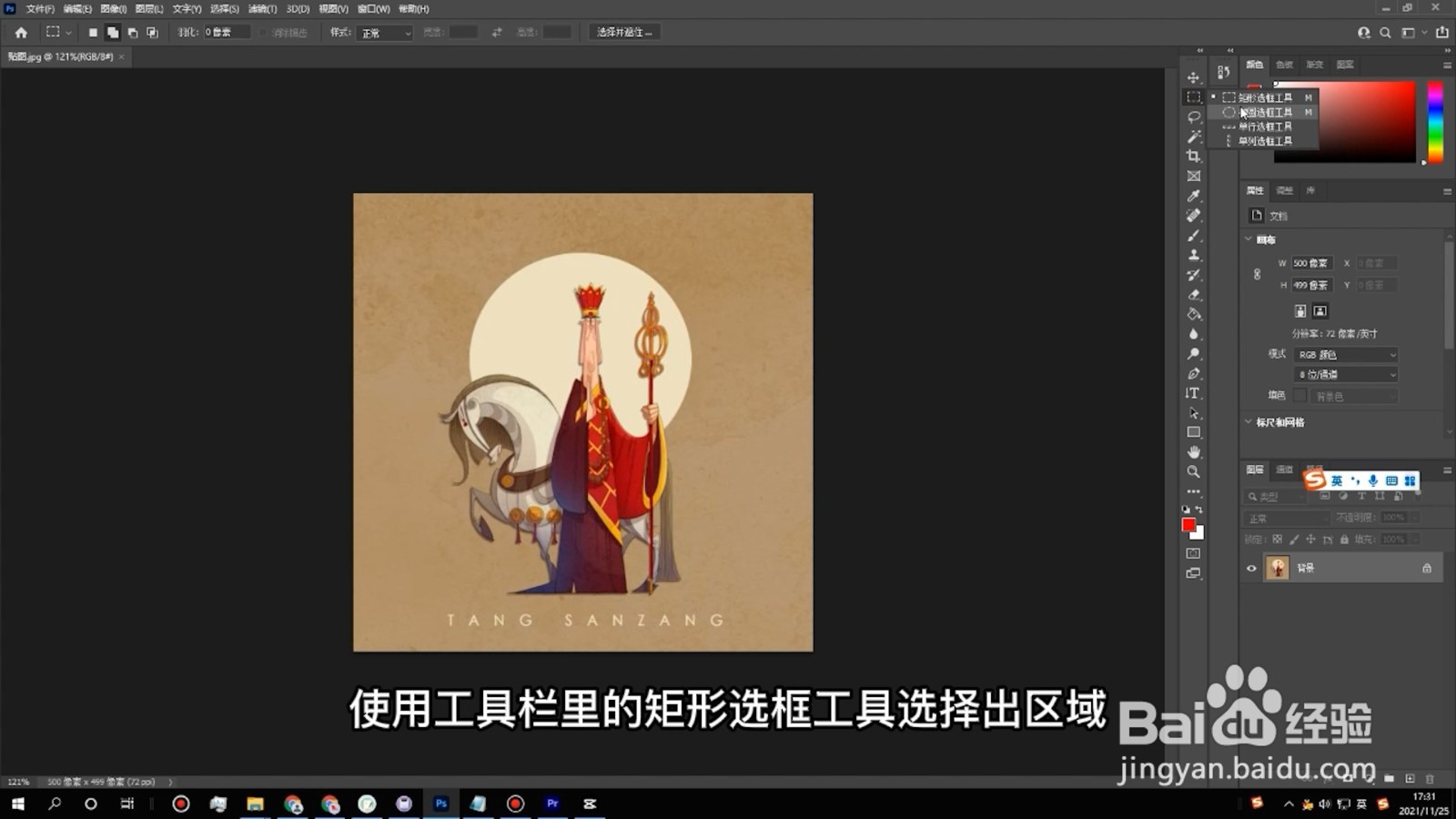Select the Brush tool

point(1193,236)
